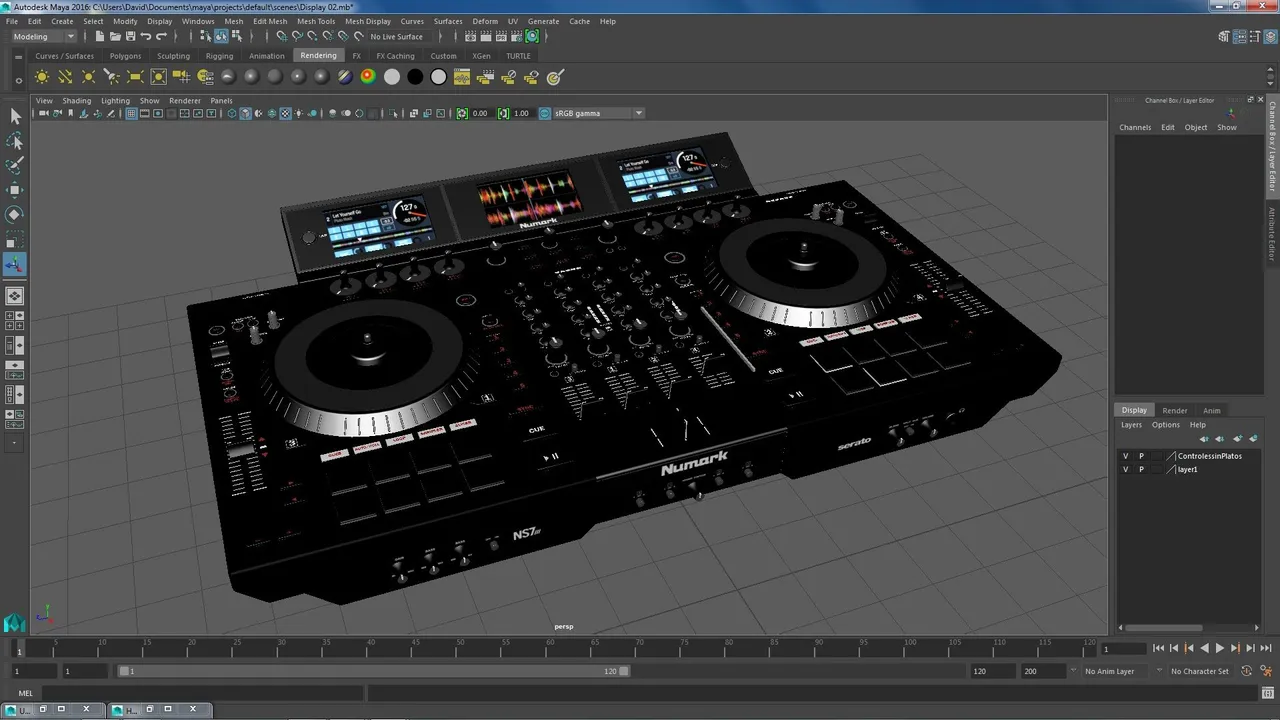
Task: Create new empty layer icon
Action: [1237, 438]
